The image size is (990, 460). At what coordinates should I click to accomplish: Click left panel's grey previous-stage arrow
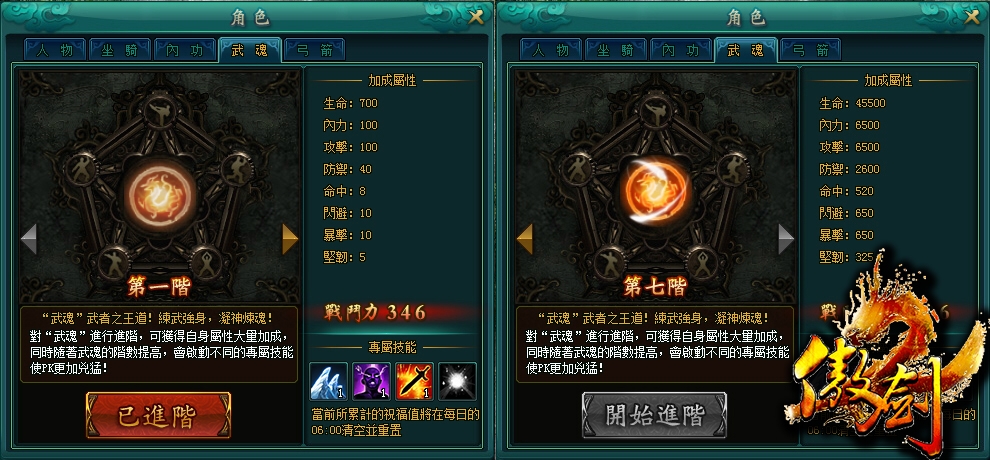[x=28, y=239]
